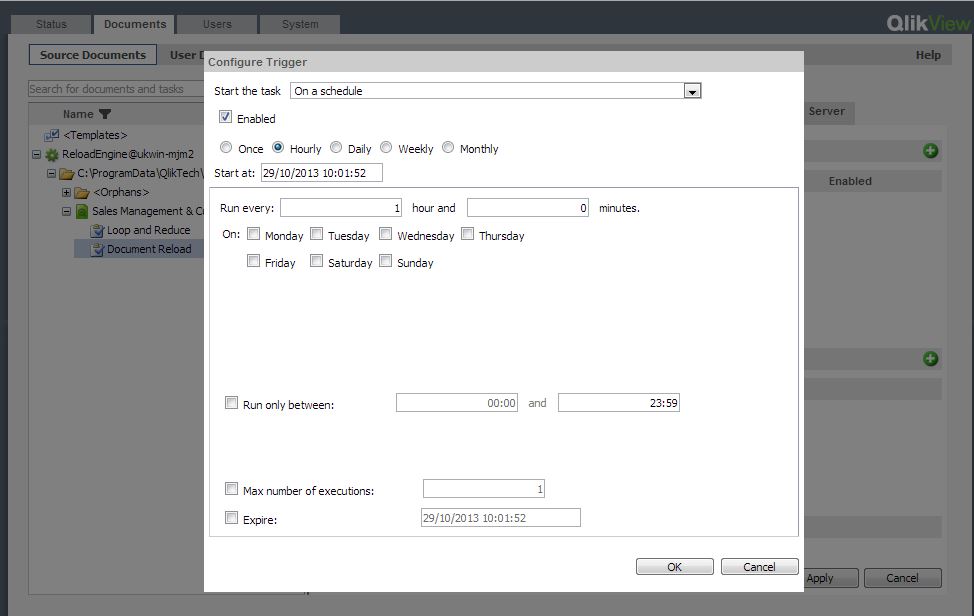Click the minutes input field
The image size is (974, 616).
[528, 207]
